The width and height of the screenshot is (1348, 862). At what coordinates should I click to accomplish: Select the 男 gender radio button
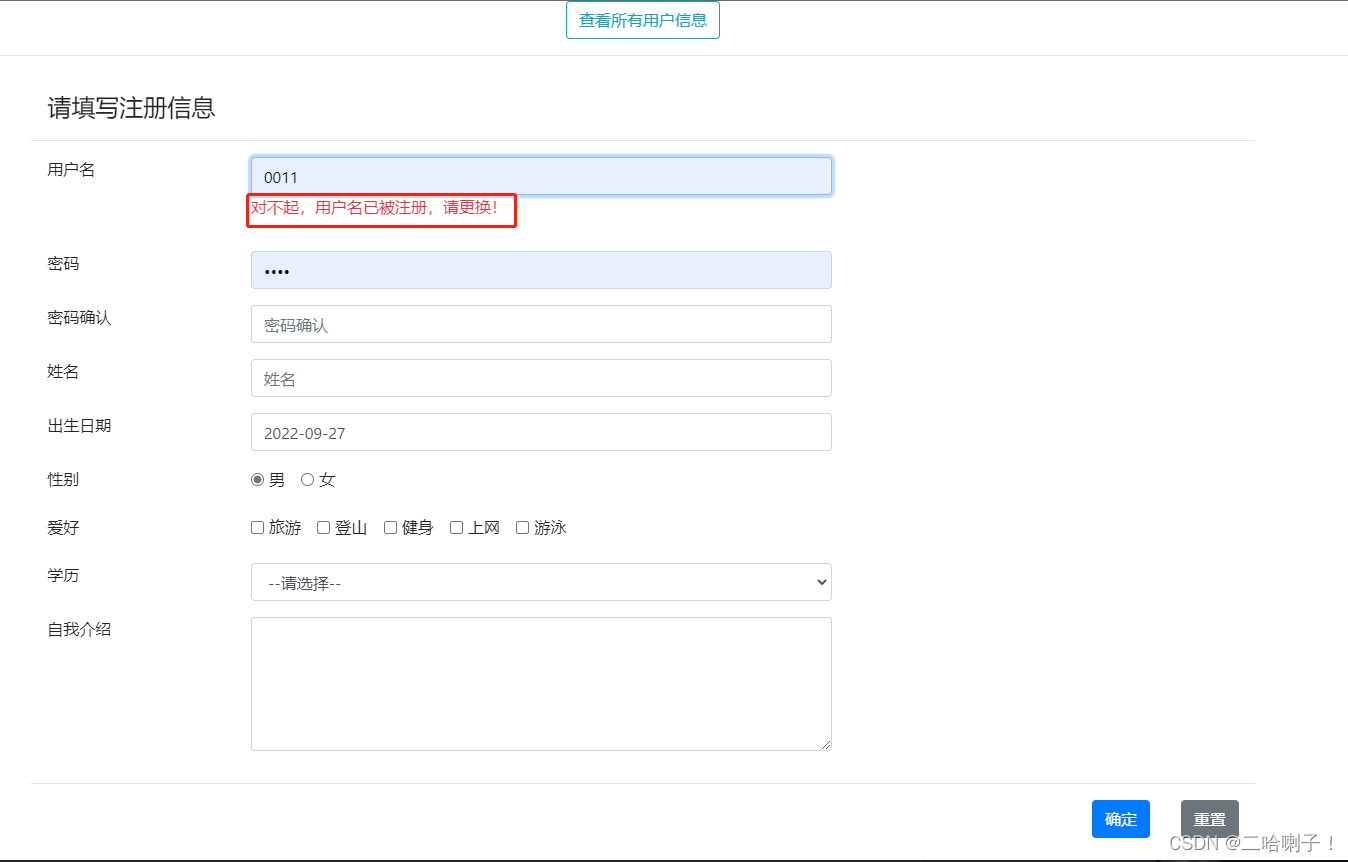(x=257, y=479)
